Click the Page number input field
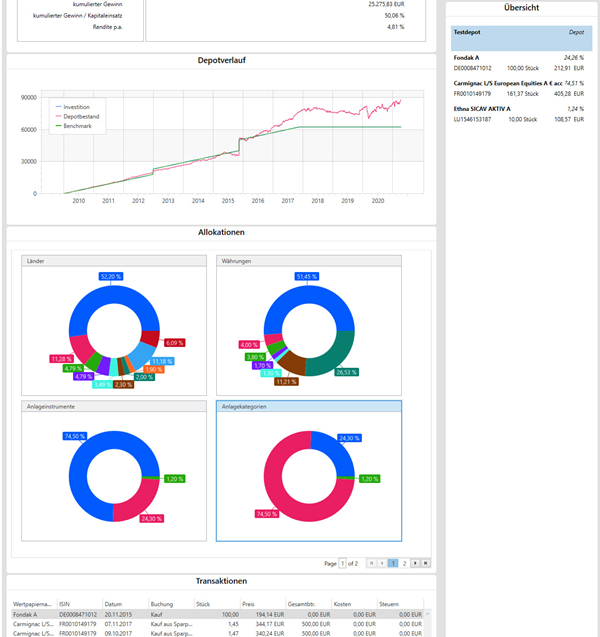The height and width of the screenshot is (637, 600). coord(342,563)
